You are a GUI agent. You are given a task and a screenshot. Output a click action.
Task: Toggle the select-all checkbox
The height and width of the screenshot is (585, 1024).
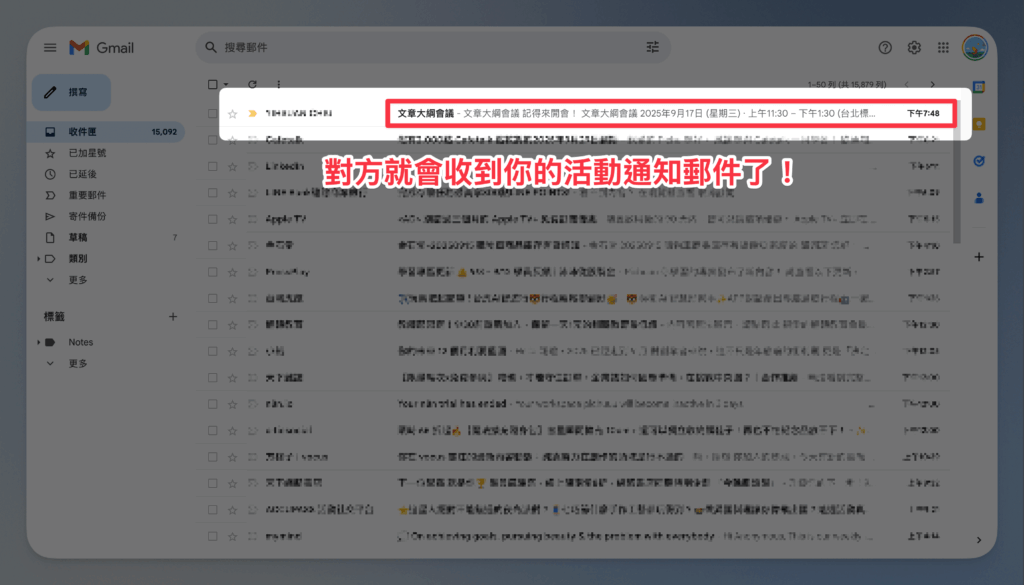[x=211, y=85]
